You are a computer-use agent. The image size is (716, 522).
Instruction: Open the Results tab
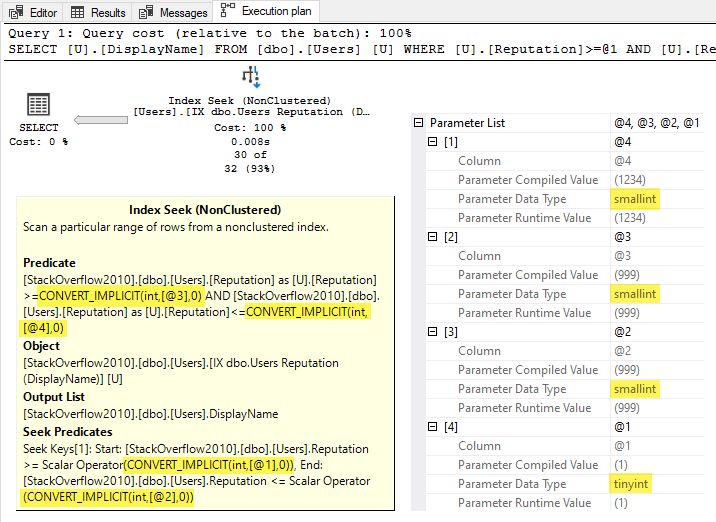coord(98,12)
